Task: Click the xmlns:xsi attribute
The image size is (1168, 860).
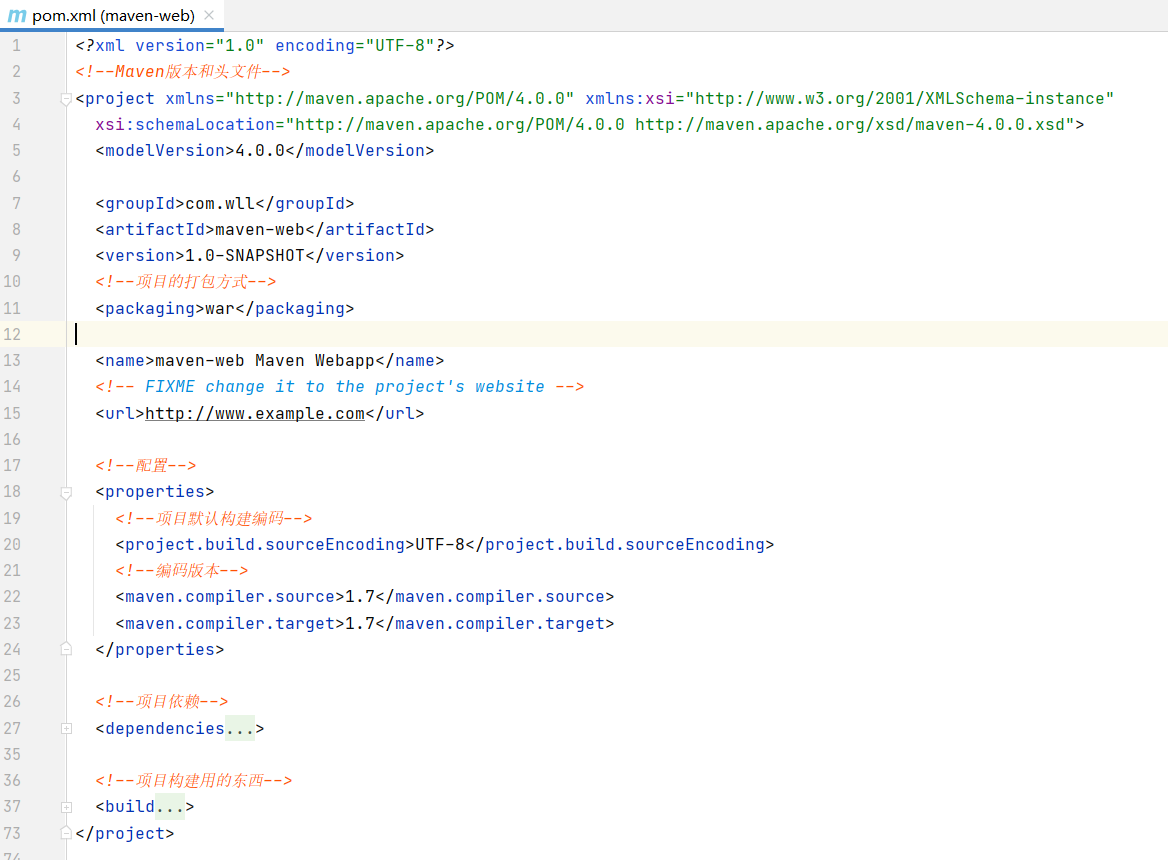Action: click(x=849, y=98)
